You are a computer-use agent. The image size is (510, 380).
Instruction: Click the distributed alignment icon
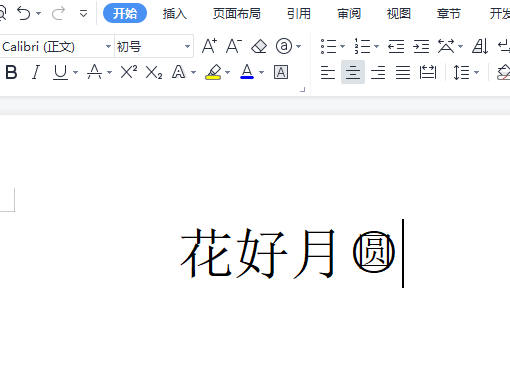[428, 72]
